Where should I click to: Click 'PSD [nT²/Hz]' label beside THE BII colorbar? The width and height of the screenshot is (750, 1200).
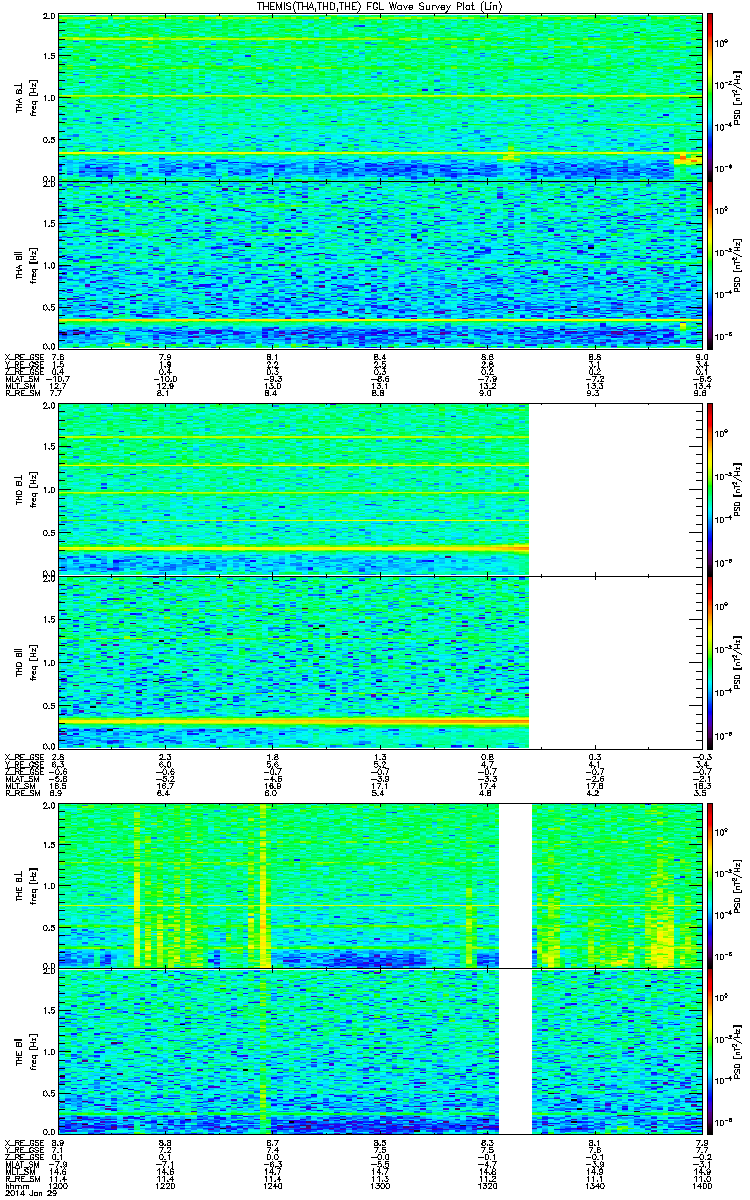click(738, 1051)
